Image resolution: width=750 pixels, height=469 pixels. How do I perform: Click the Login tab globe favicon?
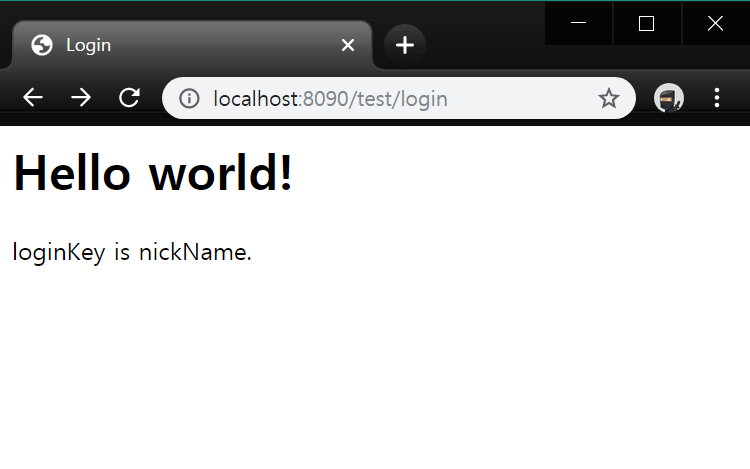(x=42, y=45)
